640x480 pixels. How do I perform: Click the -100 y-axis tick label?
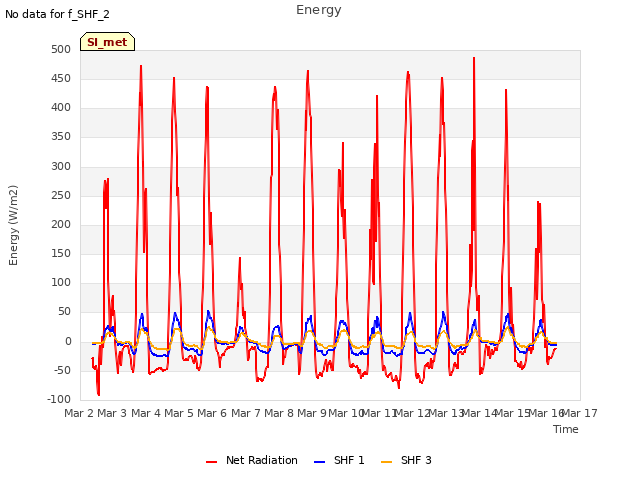point(59,399)
